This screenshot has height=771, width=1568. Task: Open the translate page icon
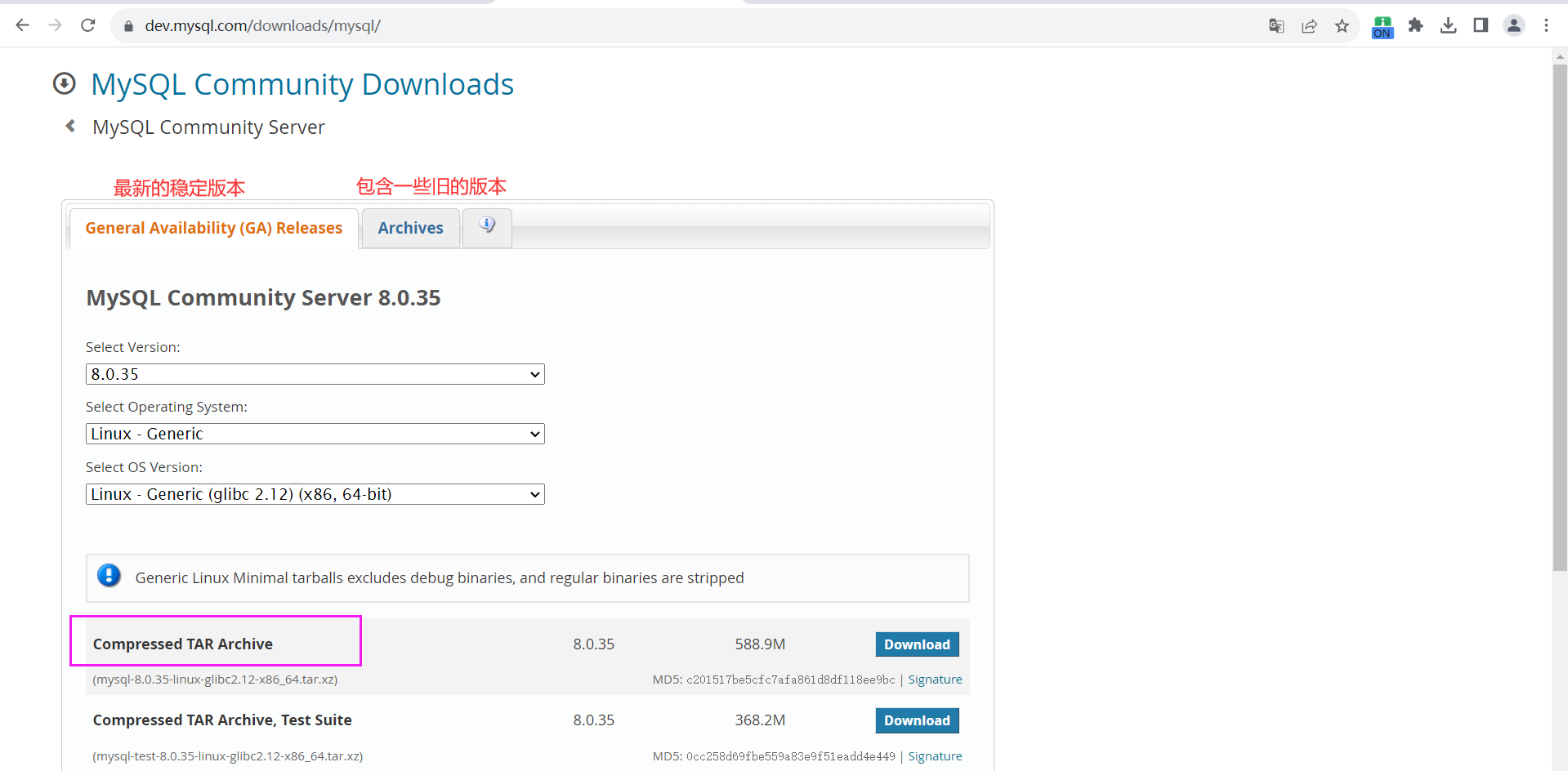(x=1276, y=26)
